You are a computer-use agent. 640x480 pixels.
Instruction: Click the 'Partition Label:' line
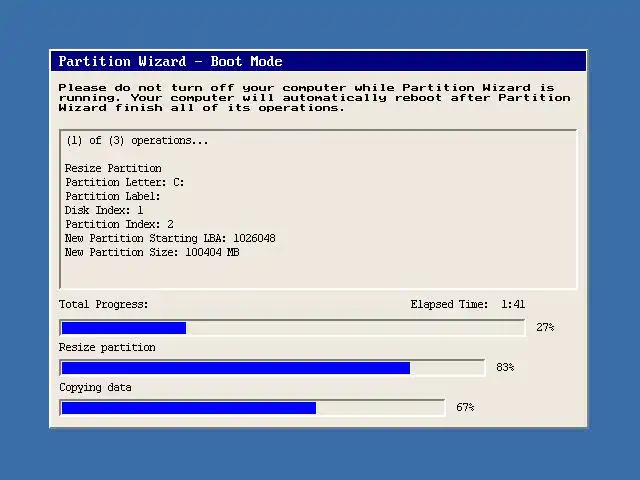(112, 196)
